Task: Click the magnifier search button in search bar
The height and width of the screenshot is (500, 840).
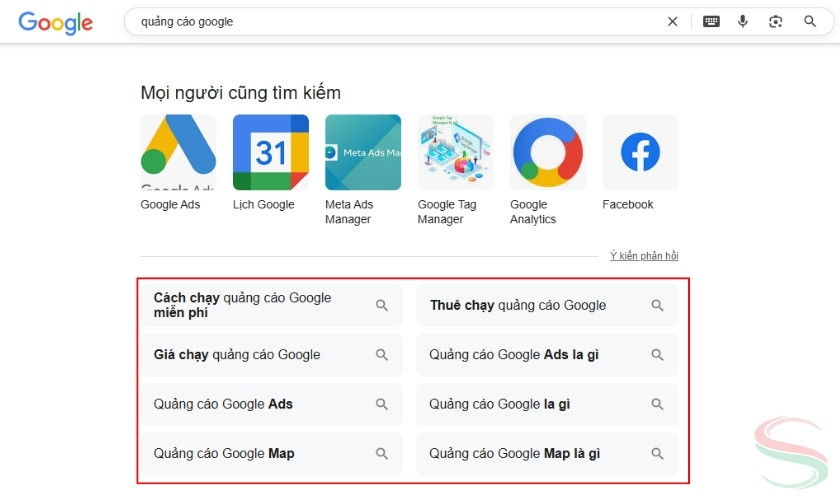Action: (x=810, y=21)
